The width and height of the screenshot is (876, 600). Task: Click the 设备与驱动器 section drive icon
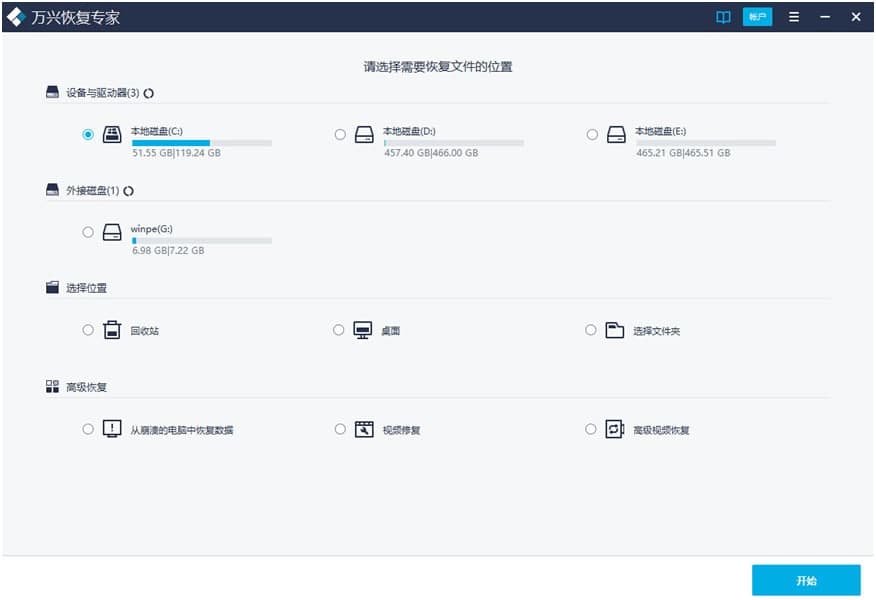[53, 92]
